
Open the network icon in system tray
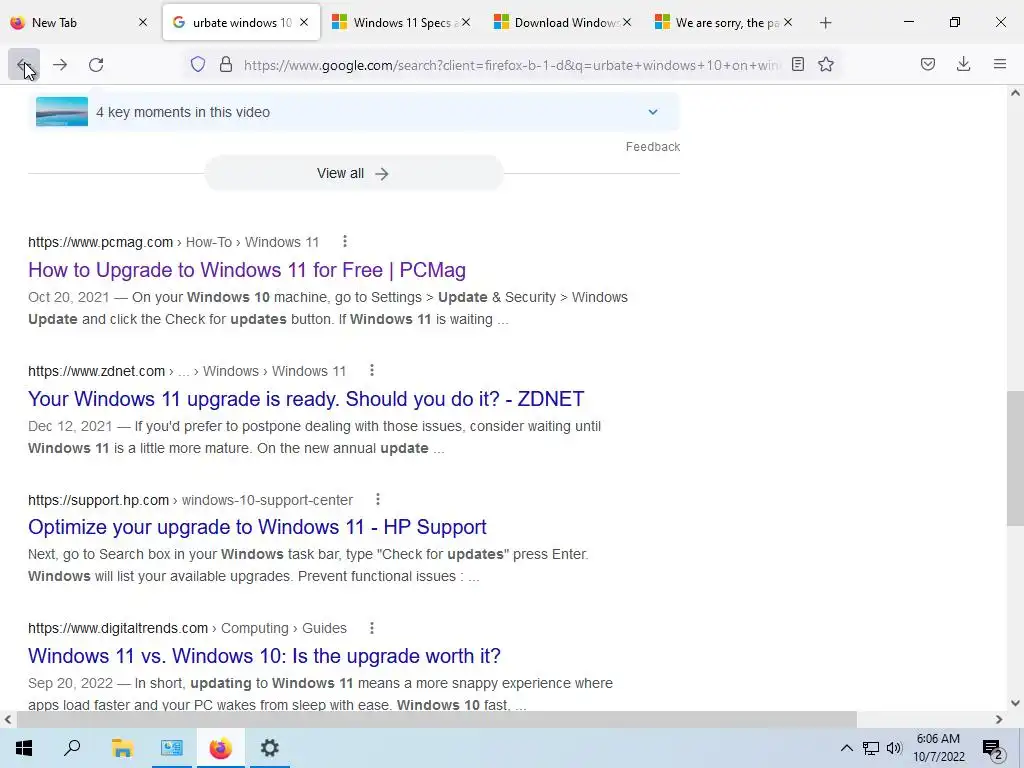pos(871,748)
